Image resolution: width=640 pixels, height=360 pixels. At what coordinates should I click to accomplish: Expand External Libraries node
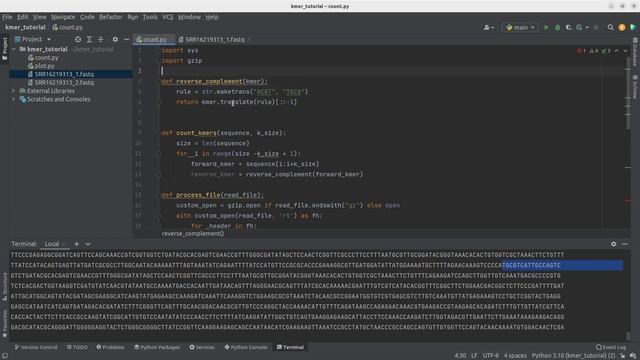coord(14,91)
